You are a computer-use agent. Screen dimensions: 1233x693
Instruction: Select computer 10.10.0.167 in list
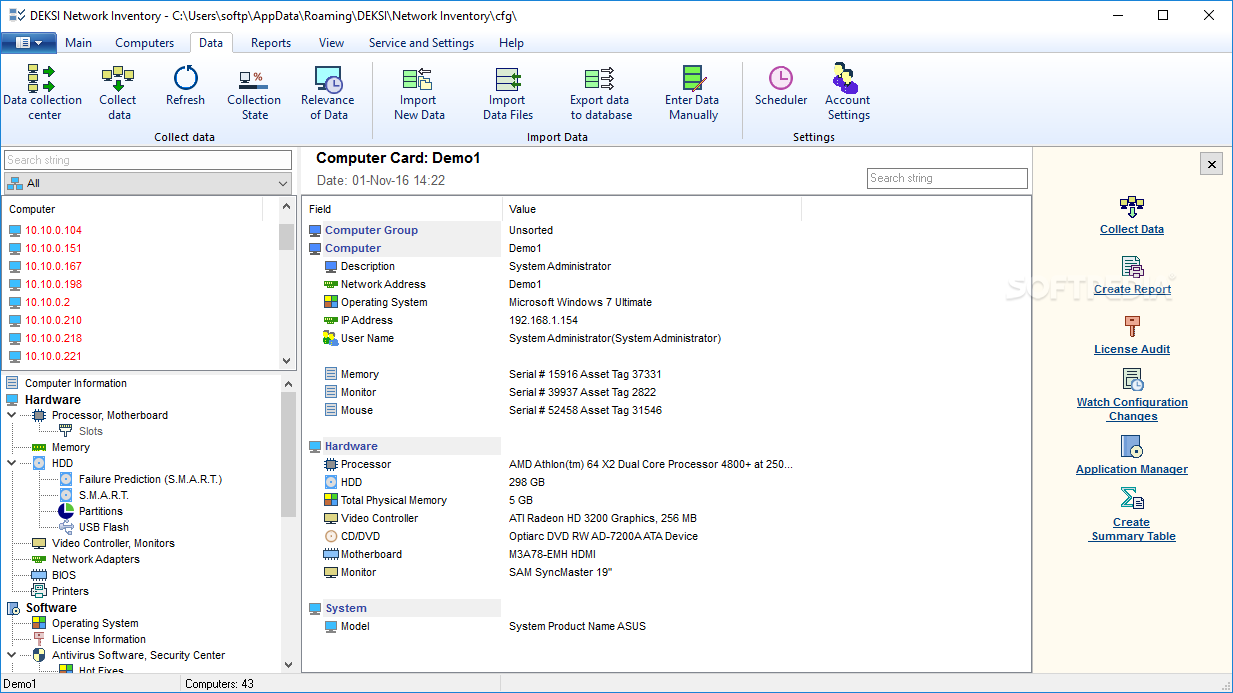coord(54,266)
